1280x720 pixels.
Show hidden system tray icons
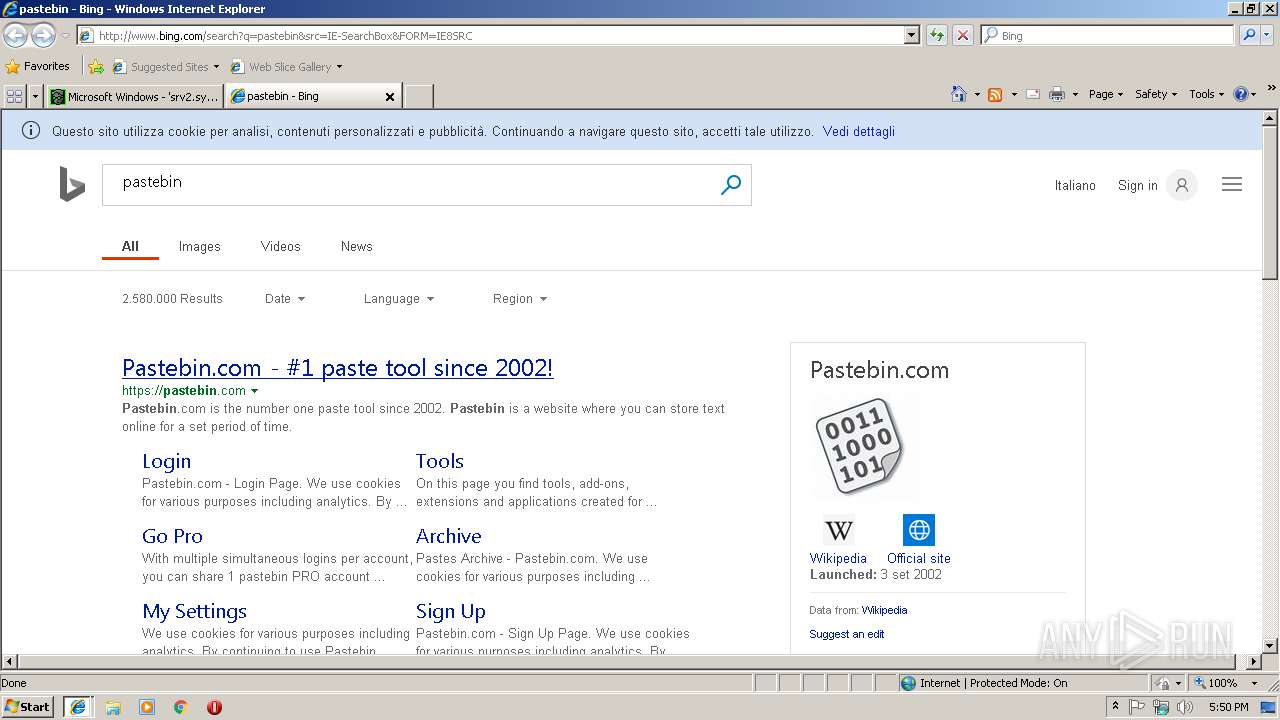[x=1115, y=707]
